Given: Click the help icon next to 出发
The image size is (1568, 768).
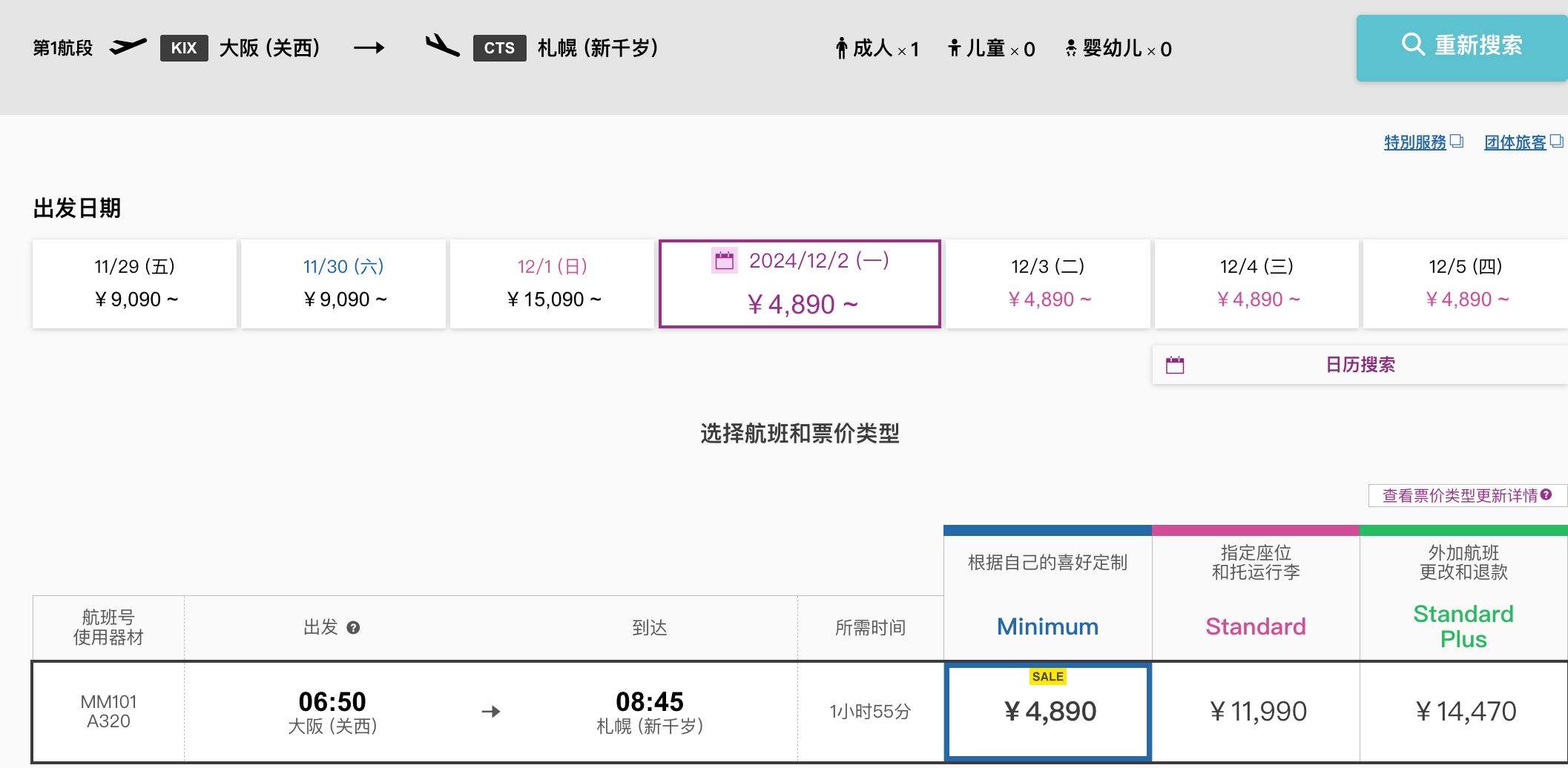Looking at the screenshot, I should (354, 628).
